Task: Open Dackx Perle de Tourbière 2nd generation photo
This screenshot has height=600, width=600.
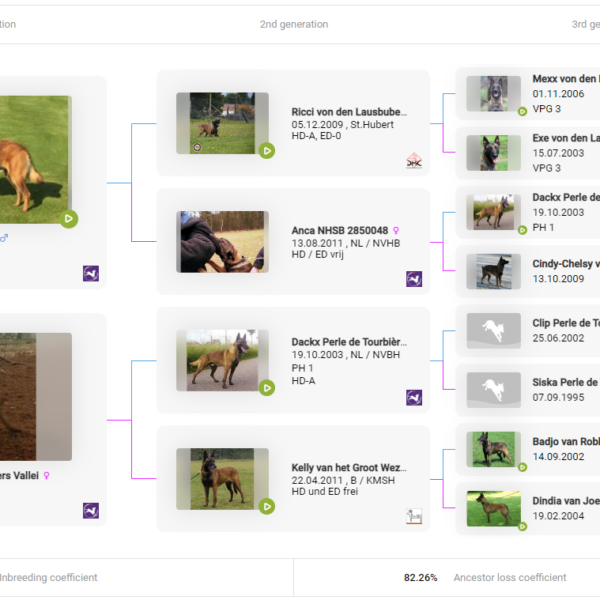Action: coord(222,360)
